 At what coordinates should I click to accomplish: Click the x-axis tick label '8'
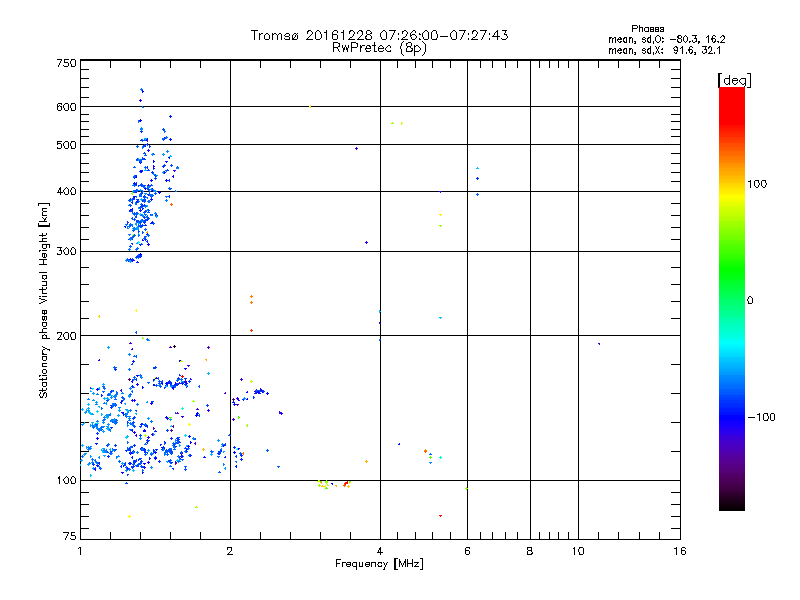click(x=530, y=551)
